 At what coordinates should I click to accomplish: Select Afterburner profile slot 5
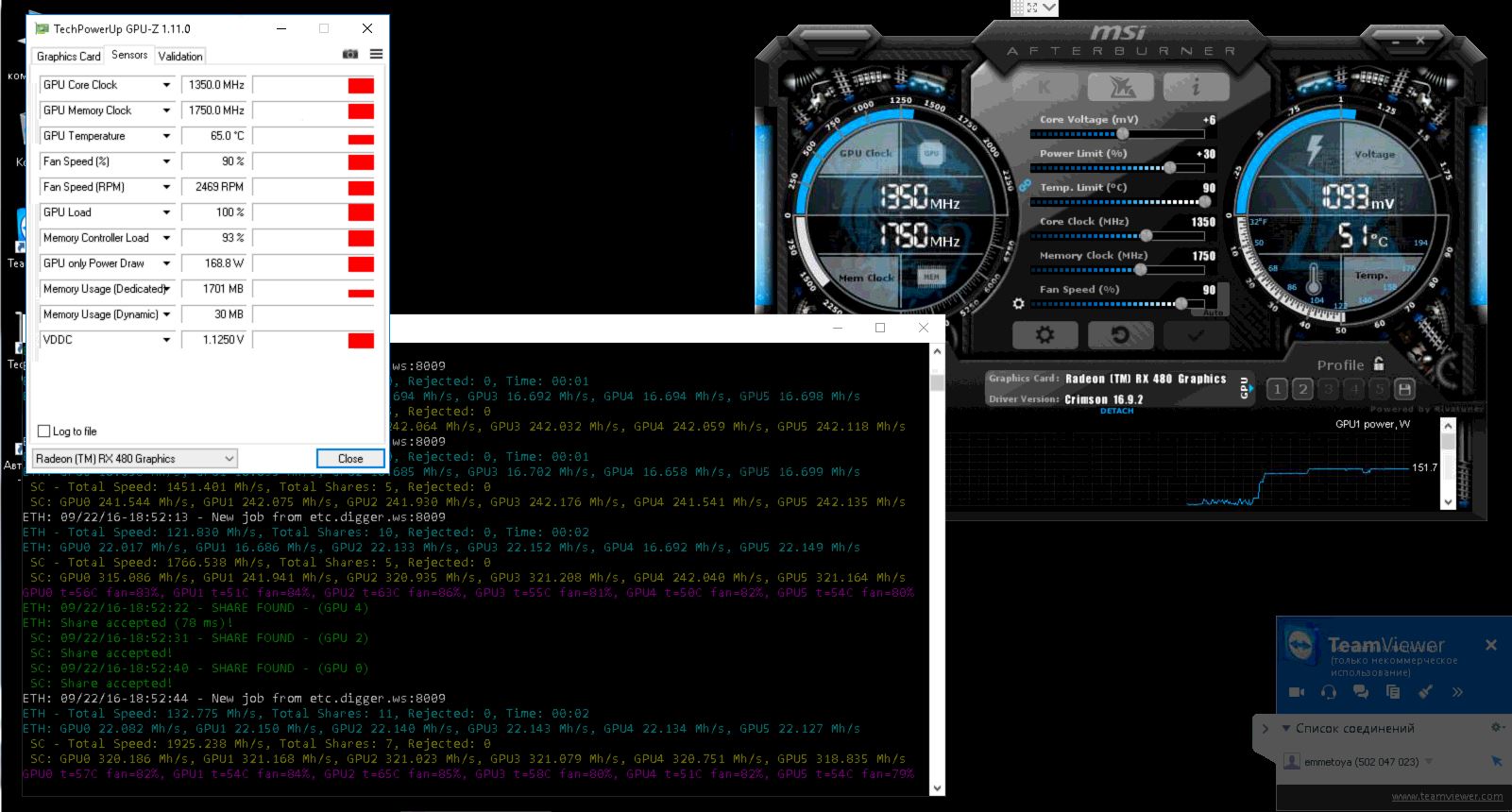[1379, 389]
